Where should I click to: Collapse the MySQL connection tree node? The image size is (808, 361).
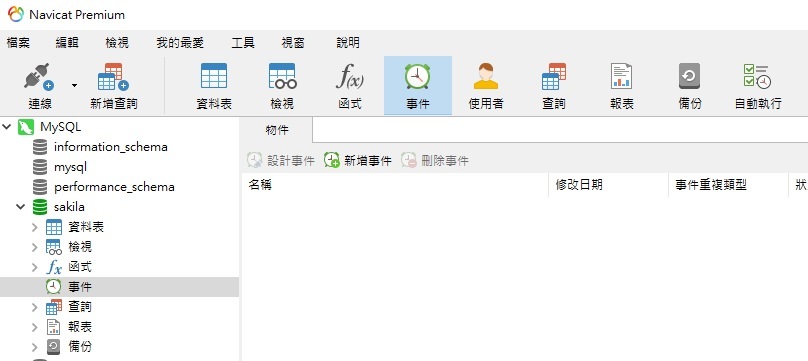coord(7,127)
